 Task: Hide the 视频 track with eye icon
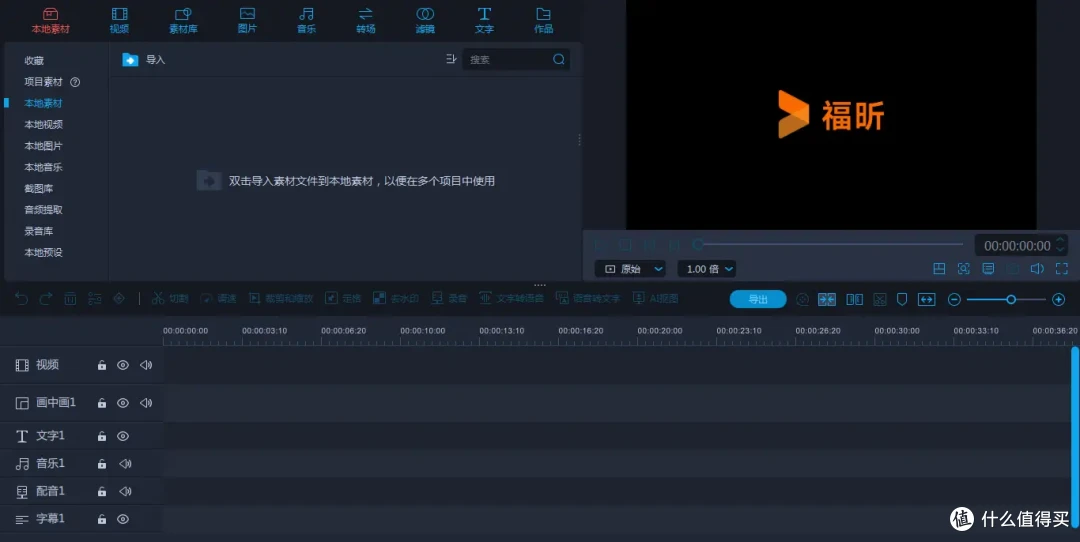(123, 365)
